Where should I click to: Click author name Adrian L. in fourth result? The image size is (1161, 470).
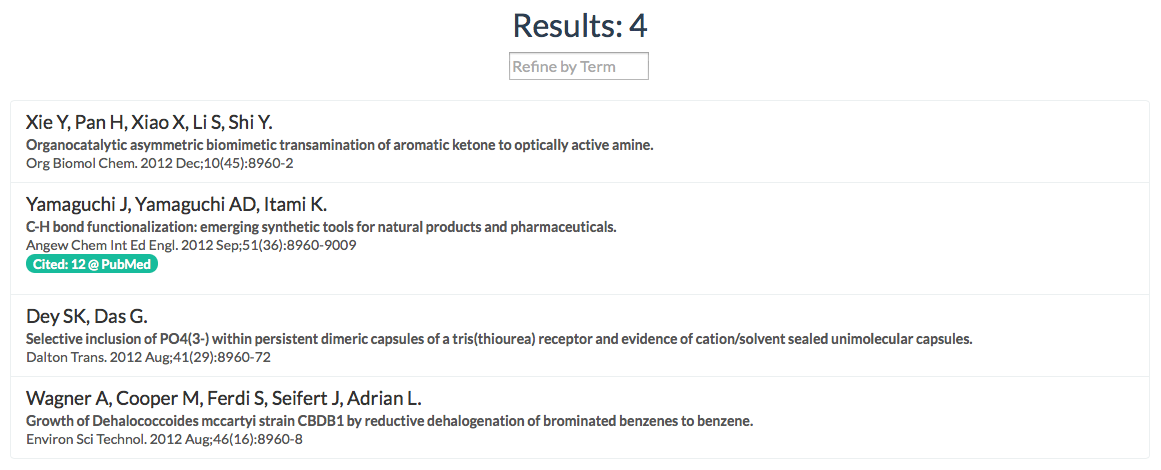click(397, 399)
